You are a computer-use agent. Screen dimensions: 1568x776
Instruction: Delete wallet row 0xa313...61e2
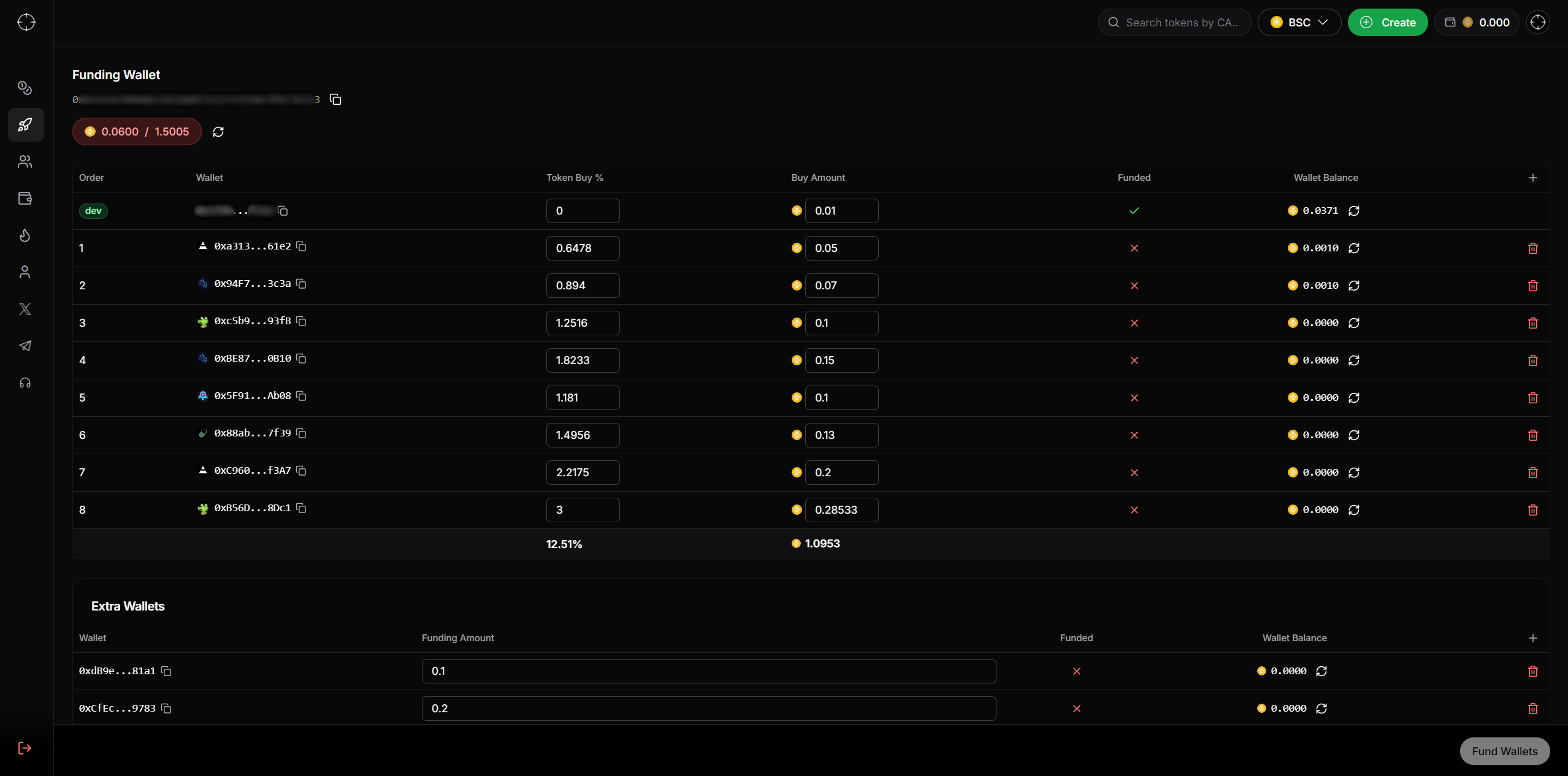tap(1532, 248)
